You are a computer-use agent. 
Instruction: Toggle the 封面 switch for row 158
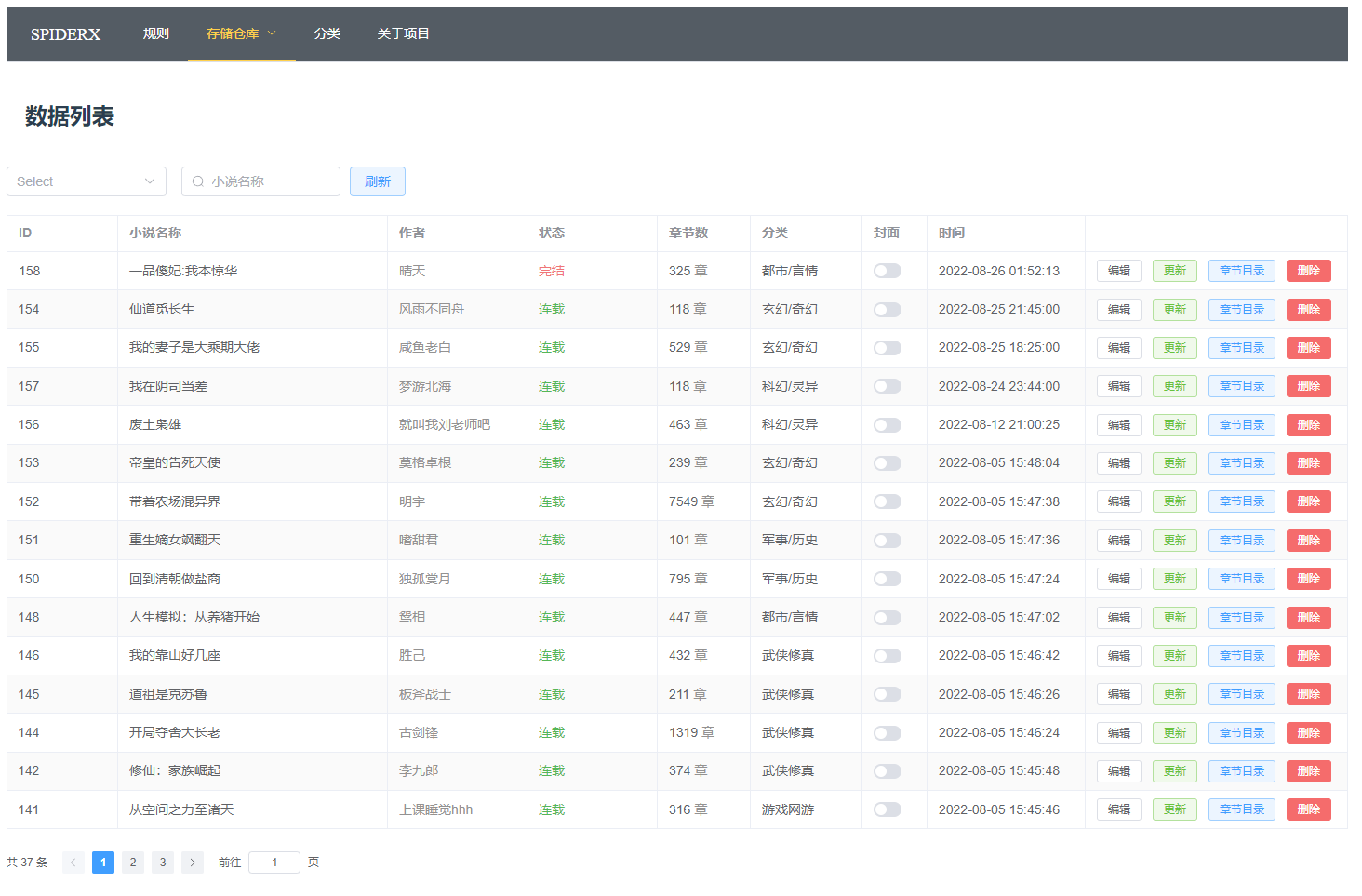888,271
